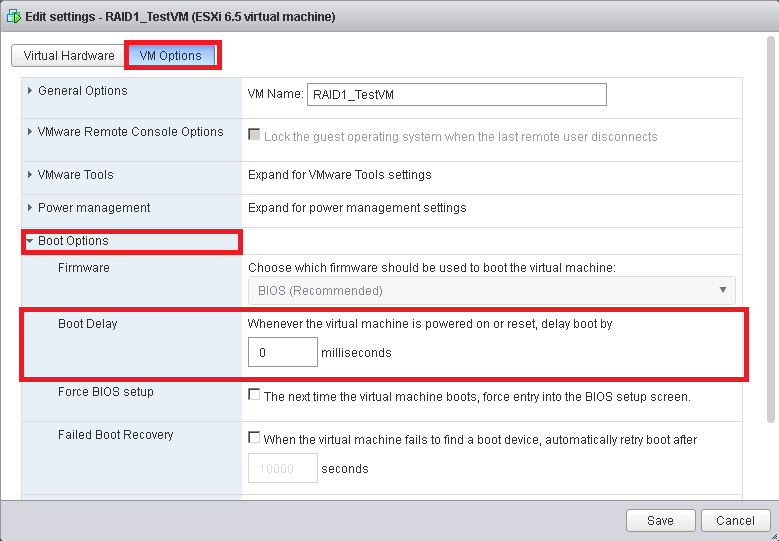This screenshot has height=541, width=779.
Task: Collapse the Boot Options section
Action: [x=72, y=241]
